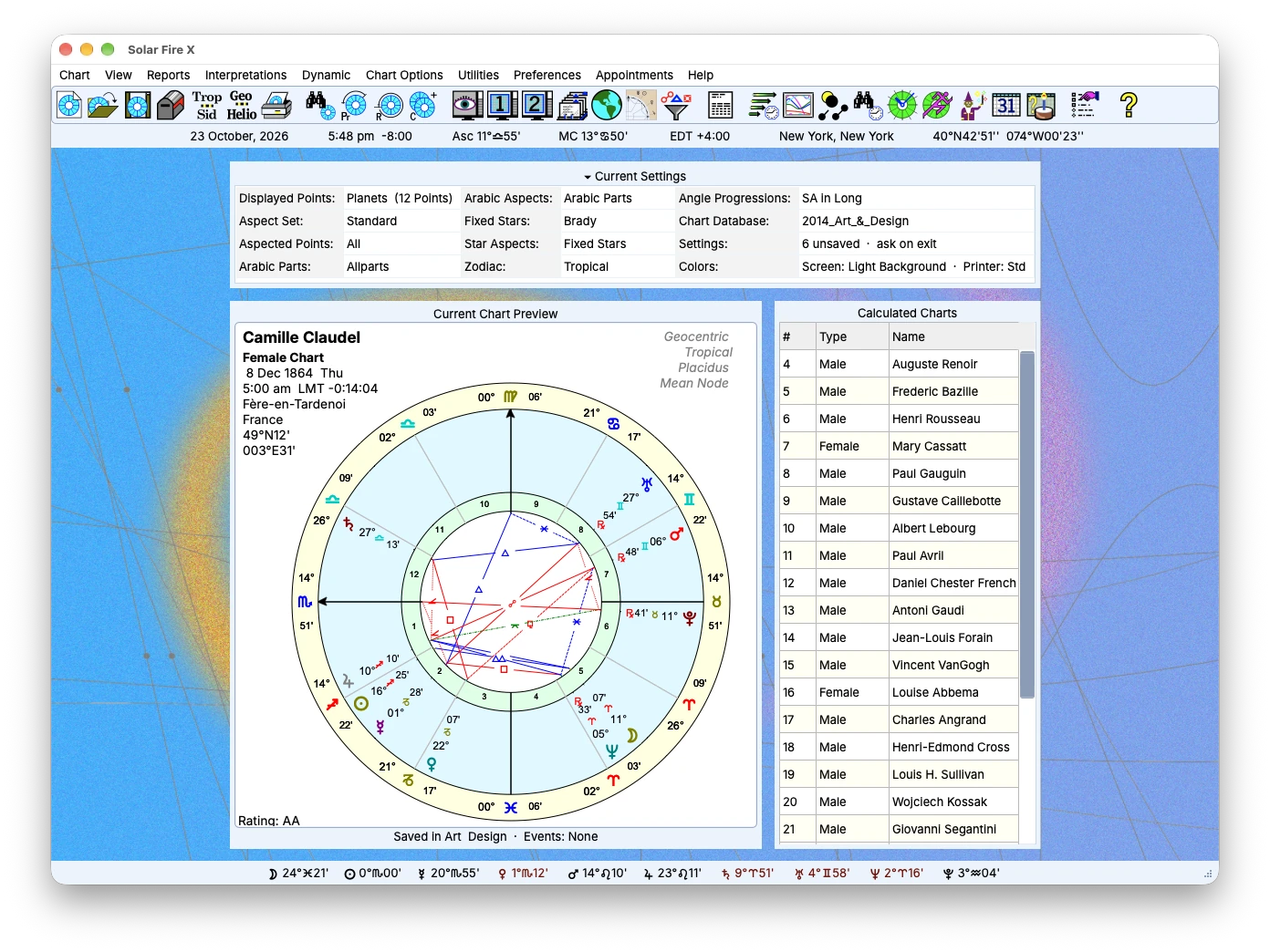Select Vincent VanGogh chart row

coord(899,665)
